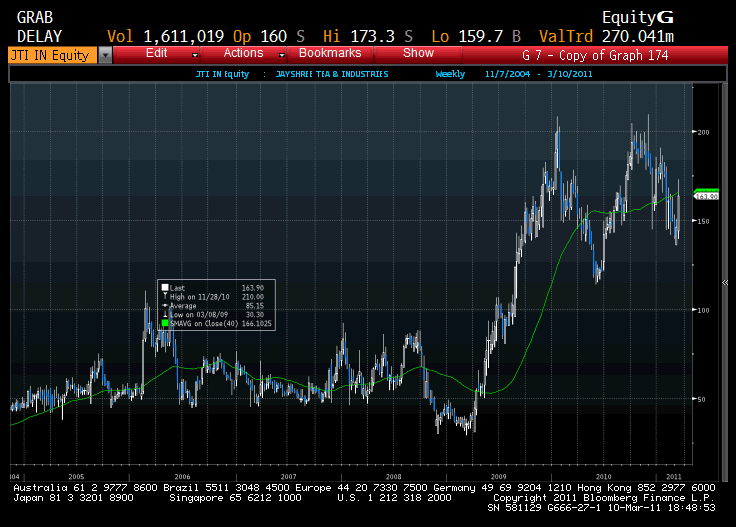Click the 163.90 last price marker on axis
Screen dimensions: 736x527
tap(706, 196)
